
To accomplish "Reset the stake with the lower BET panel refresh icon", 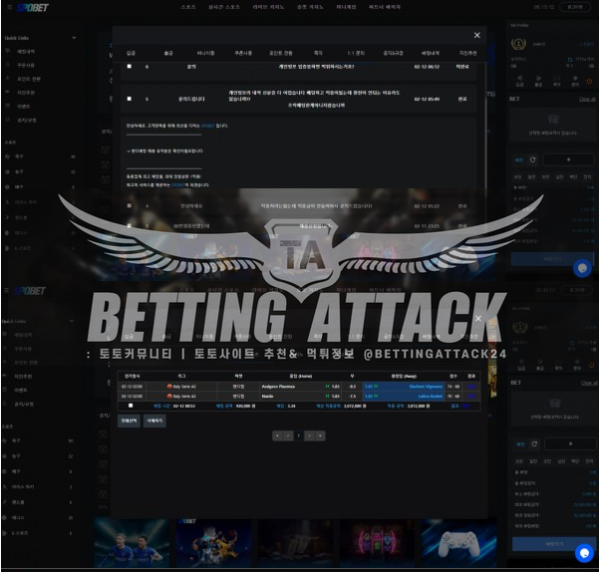I will pyautogui.click(x=534, y=444).
